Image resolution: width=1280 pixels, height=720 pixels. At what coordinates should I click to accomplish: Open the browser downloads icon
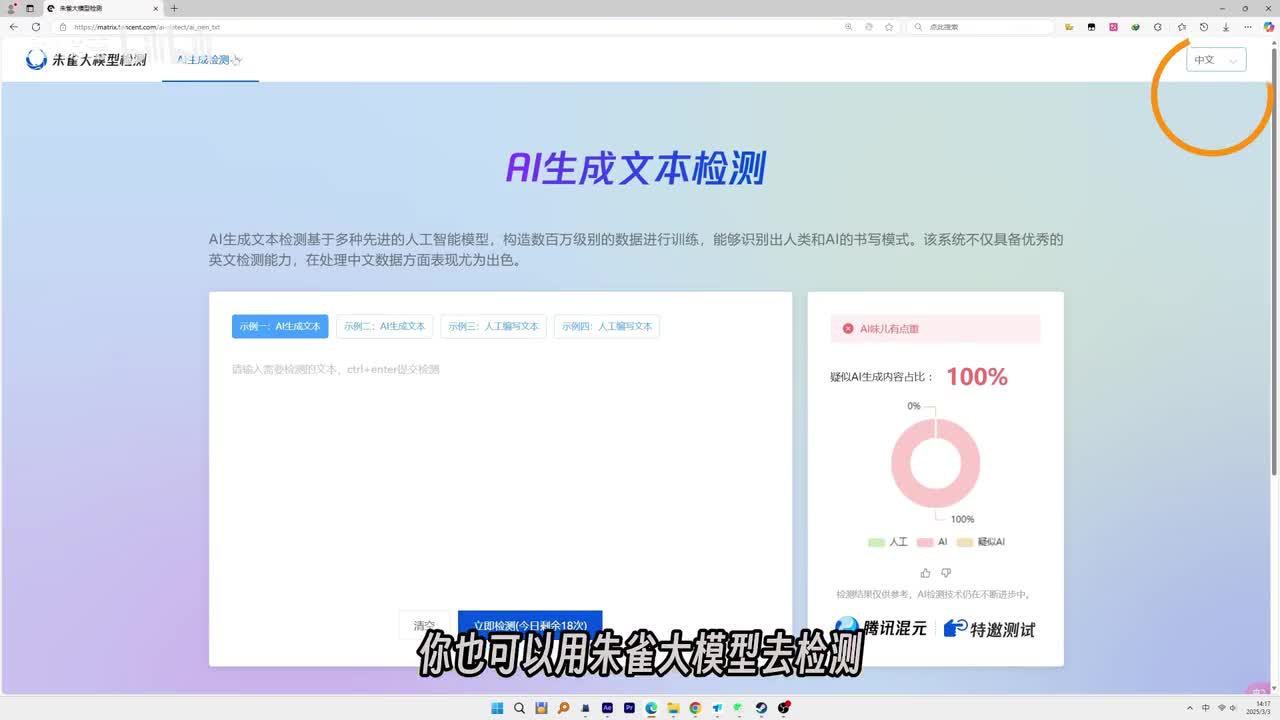click(1226, 27)
